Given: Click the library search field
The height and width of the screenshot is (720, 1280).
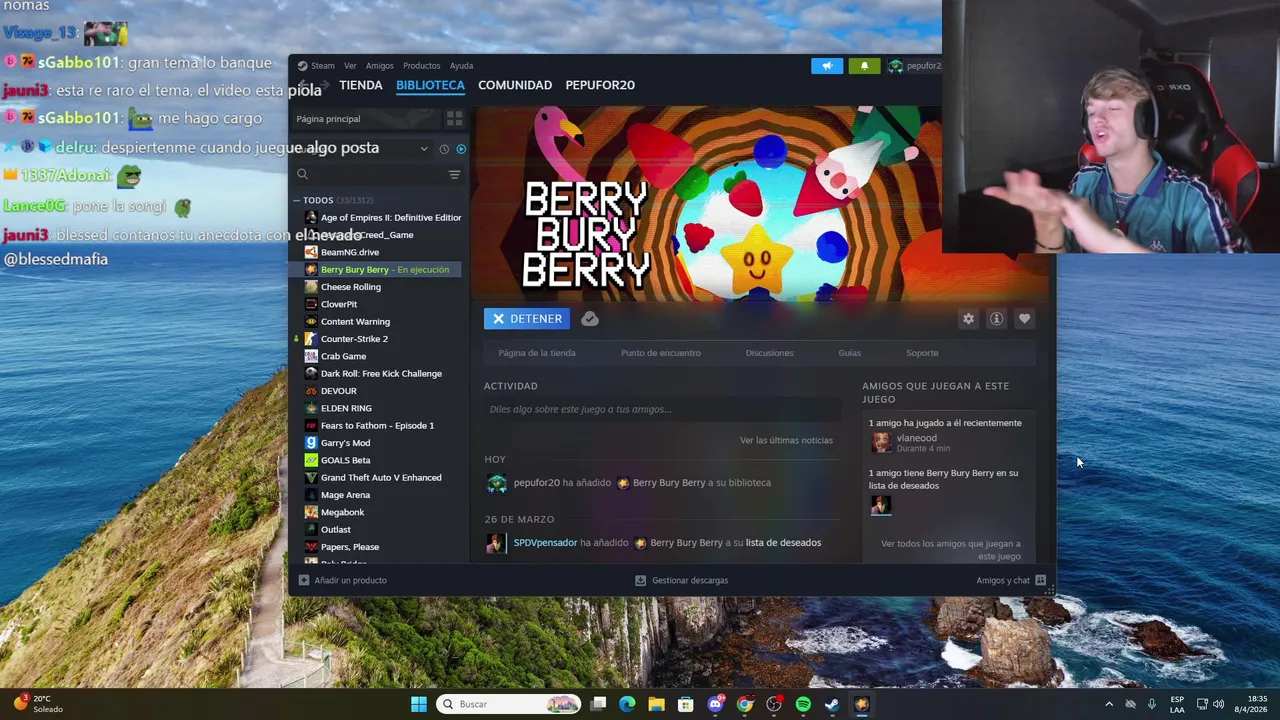Looking at the screenshot, I should (370, 174).
